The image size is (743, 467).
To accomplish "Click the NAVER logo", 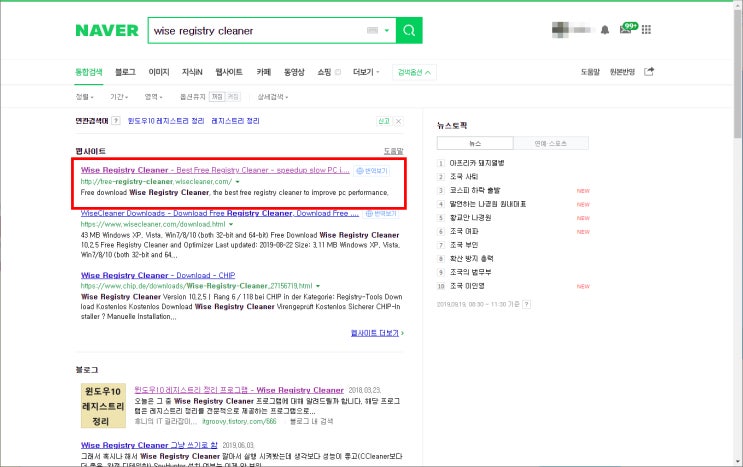I will tap(107, 30).
